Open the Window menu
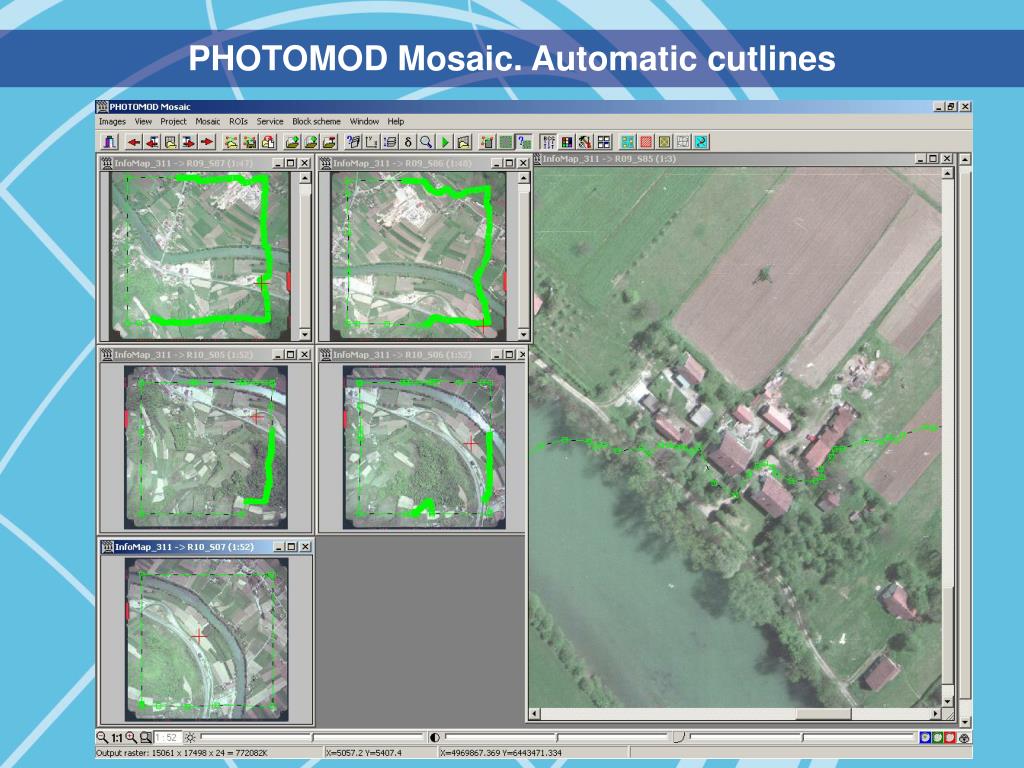Viewport: 1024px width, 768px height. point(364,121)
